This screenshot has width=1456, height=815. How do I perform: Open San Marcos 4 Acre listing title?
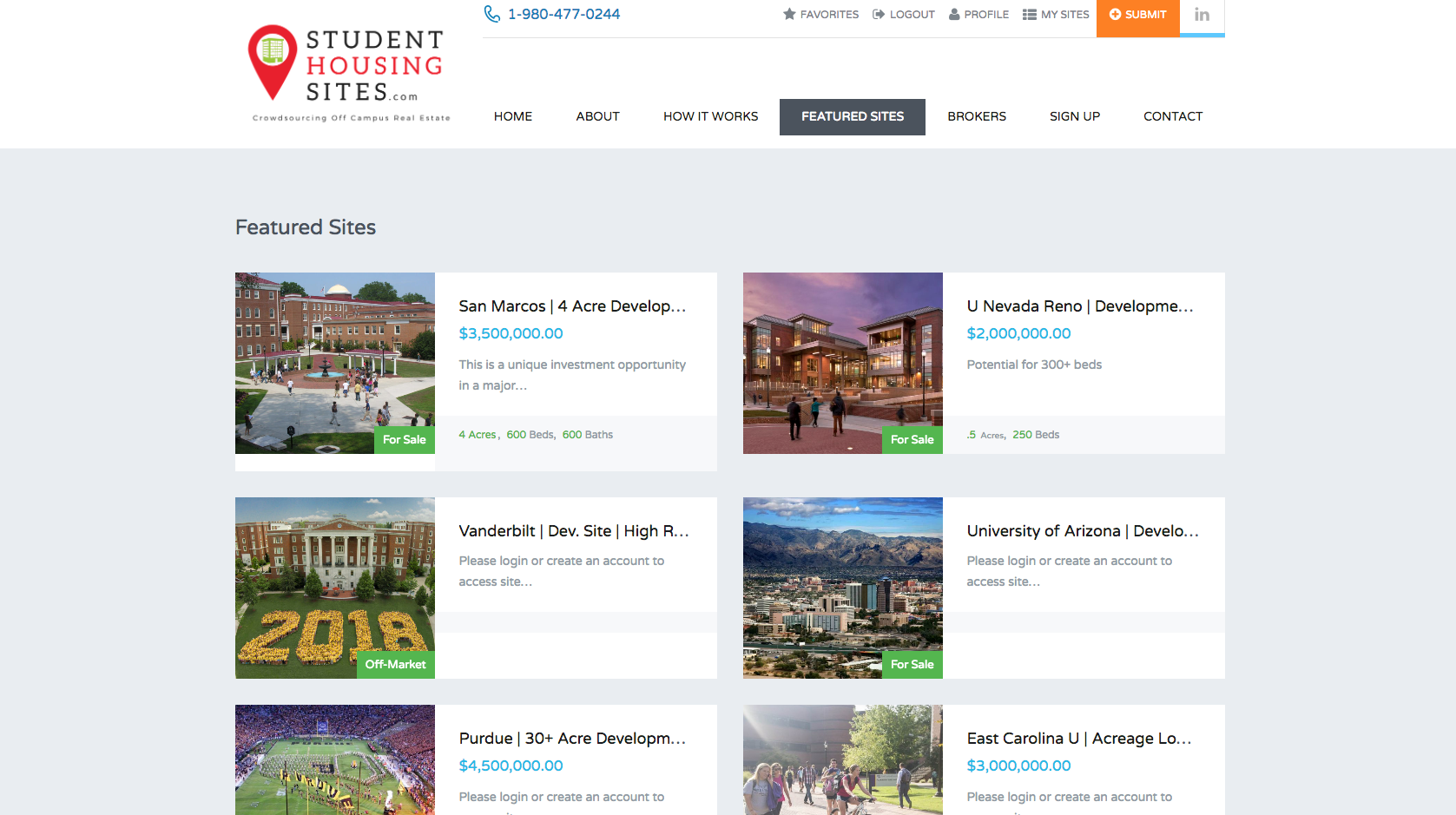tap(572, 306)
